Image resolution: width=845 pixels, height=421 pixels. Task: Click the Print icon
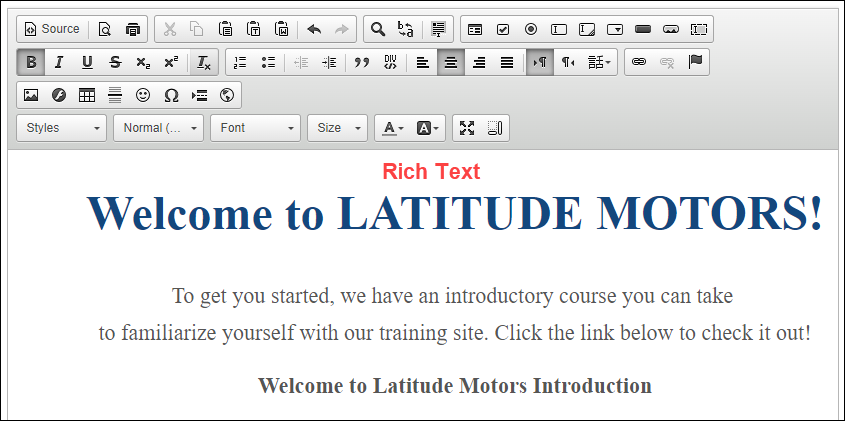point(133,29)
